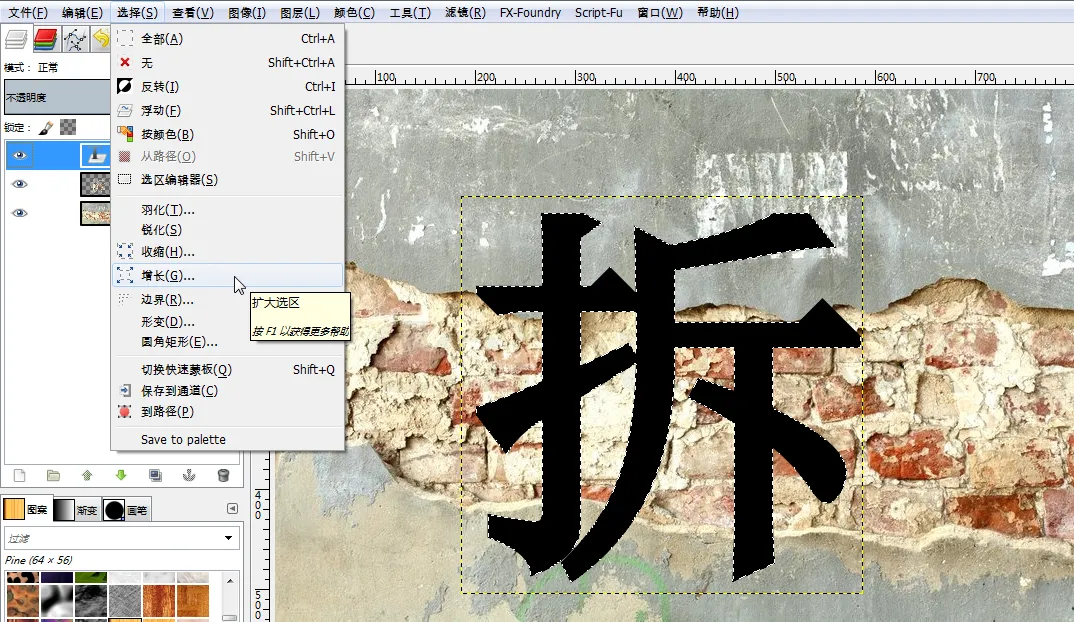Open the Patterns tab
The height and width of the screenshot is (622, 1074).
pyautogui.click(x=26, y=510)
